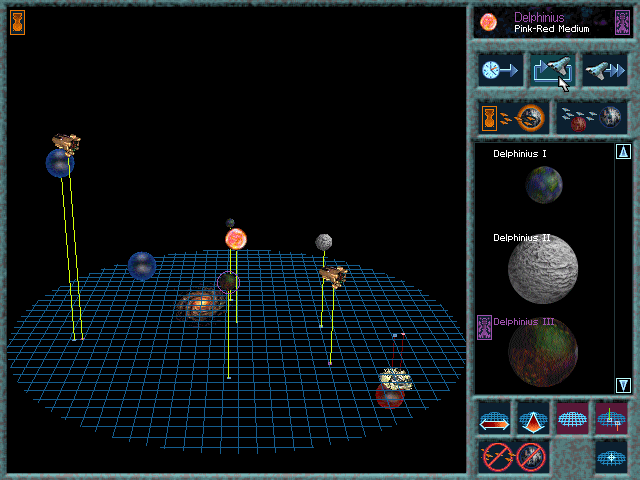Toggle the hide ships and planets filter
This screenshot has width=640, height=480.
(514, 457)
